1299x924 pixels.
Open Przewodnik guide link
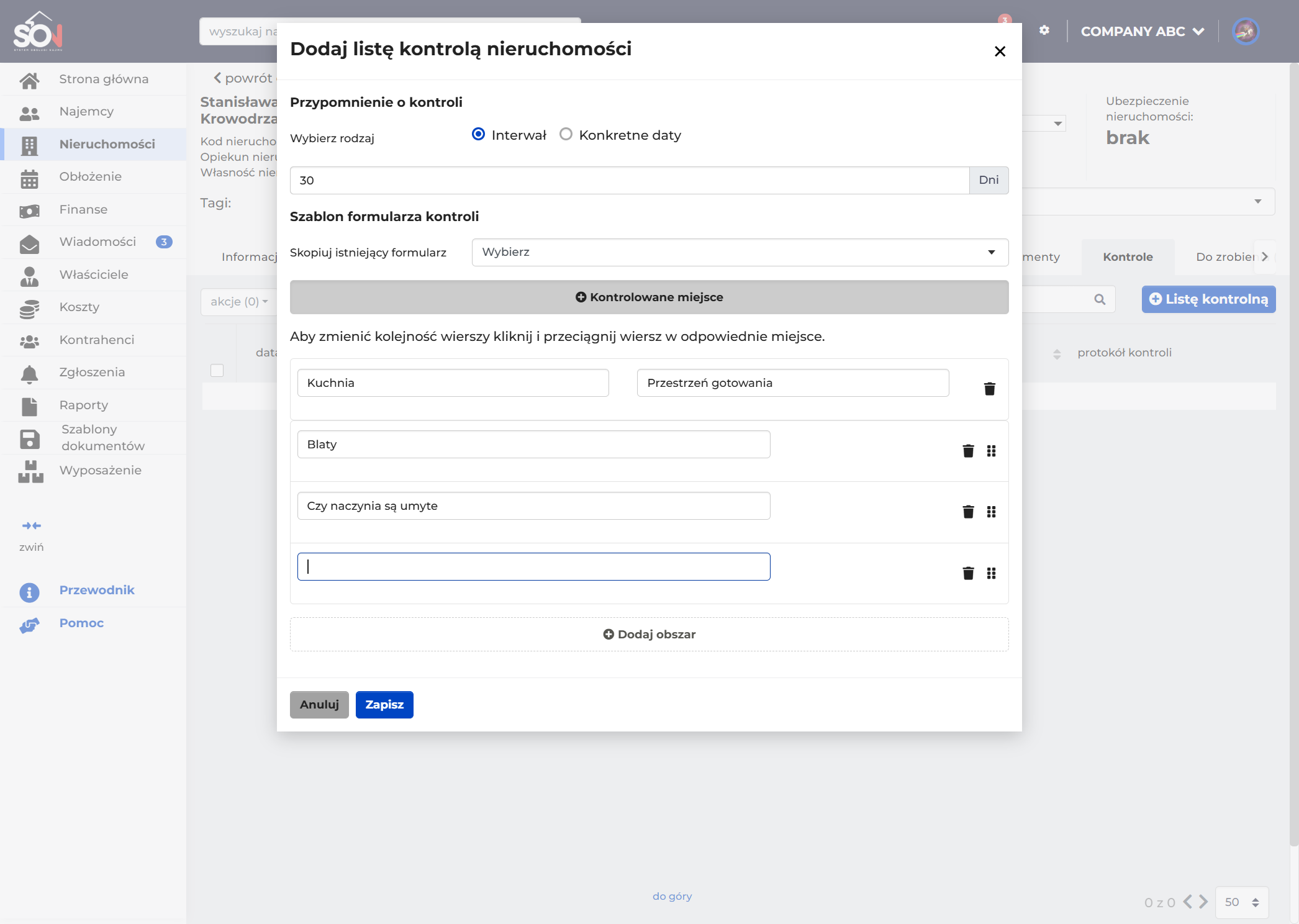click(96, 591)
